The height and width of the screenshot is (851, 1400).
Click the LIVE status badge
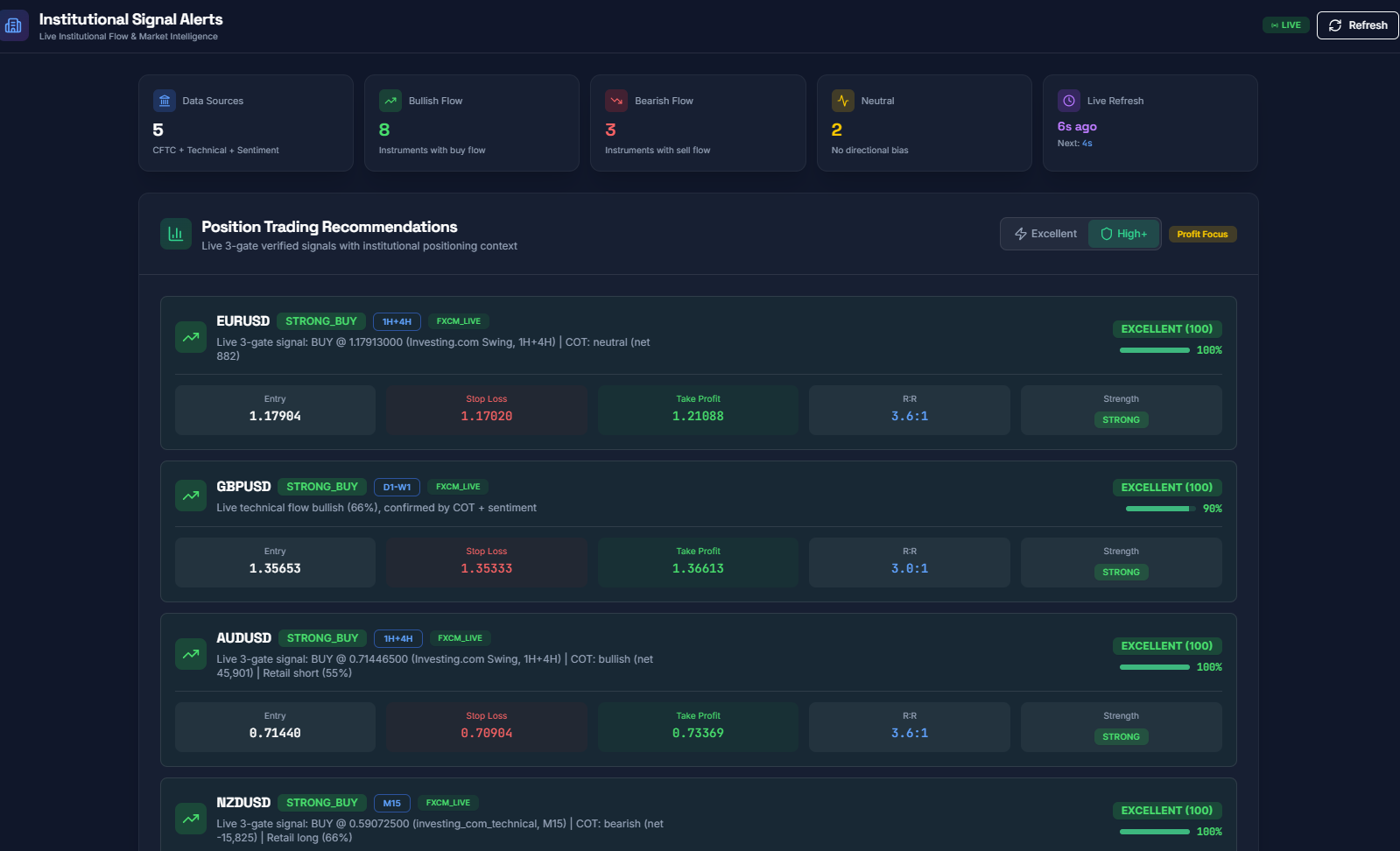pyautogui.click(x=1286, y=25)
